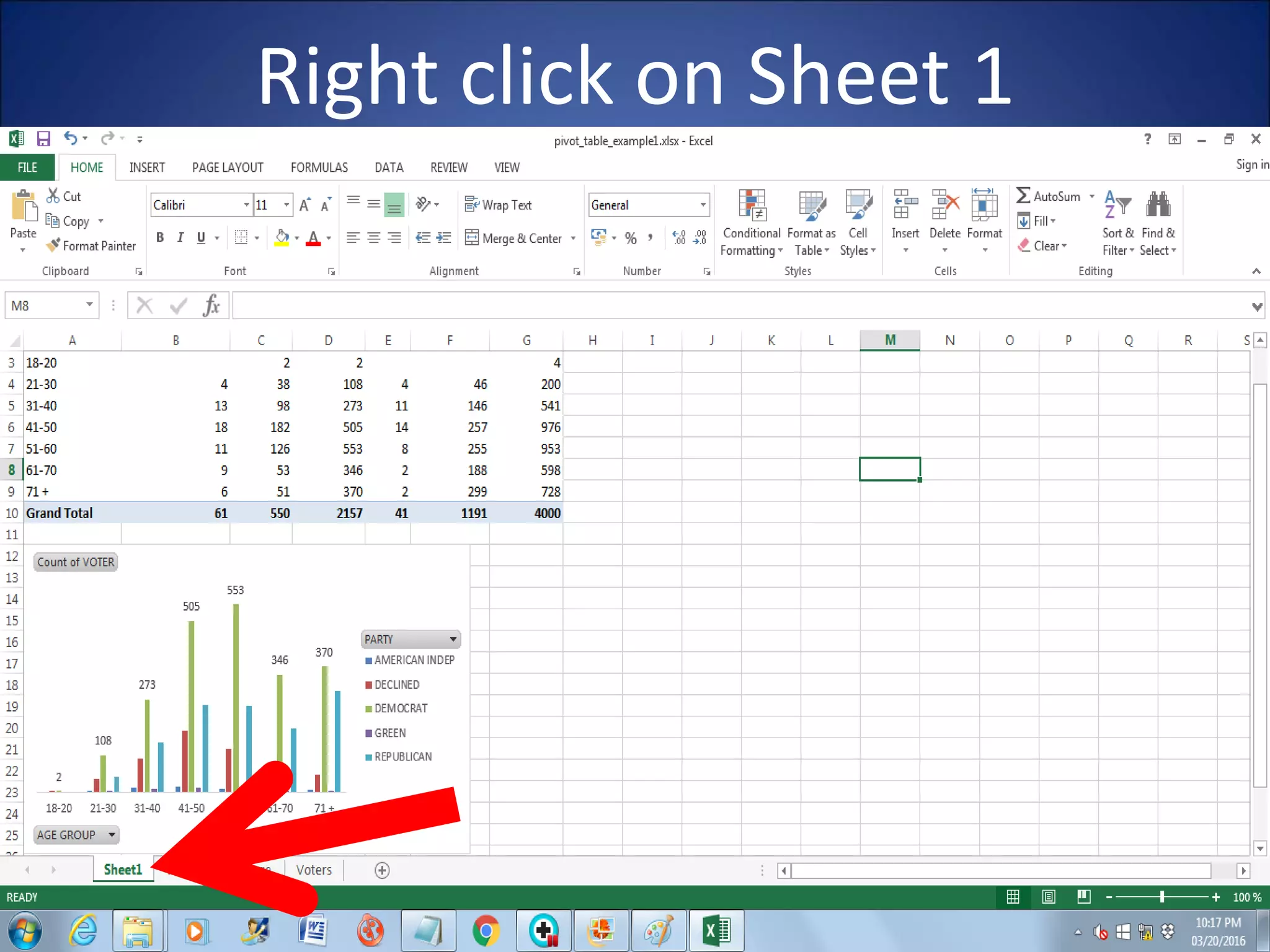Image resolution: width=1270 pixels, height=952 pixels.
Task: Switch to the INSERT ribbon tab
Action: (147, 167)
